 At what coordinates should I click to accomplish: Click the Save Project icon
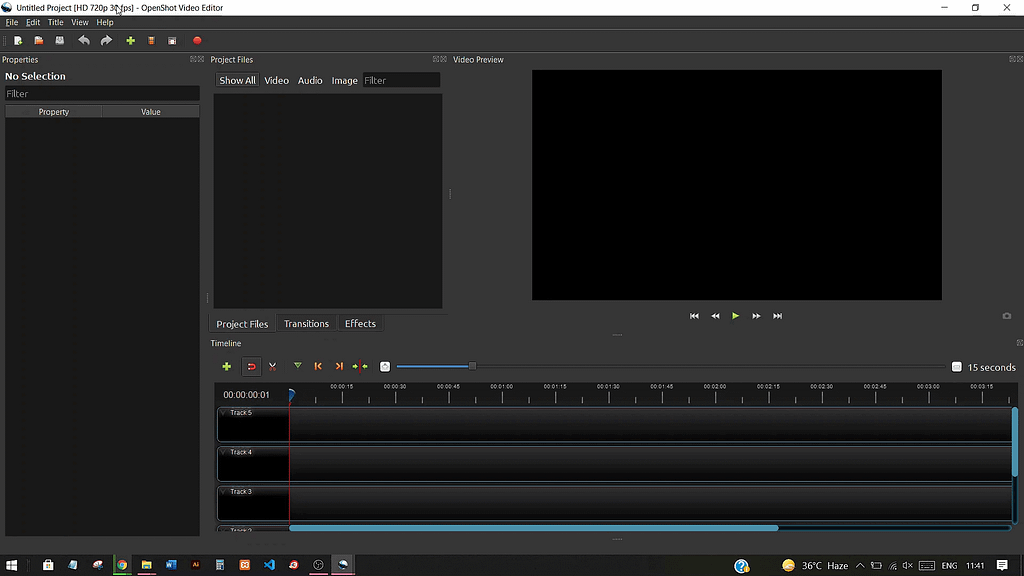58,40
